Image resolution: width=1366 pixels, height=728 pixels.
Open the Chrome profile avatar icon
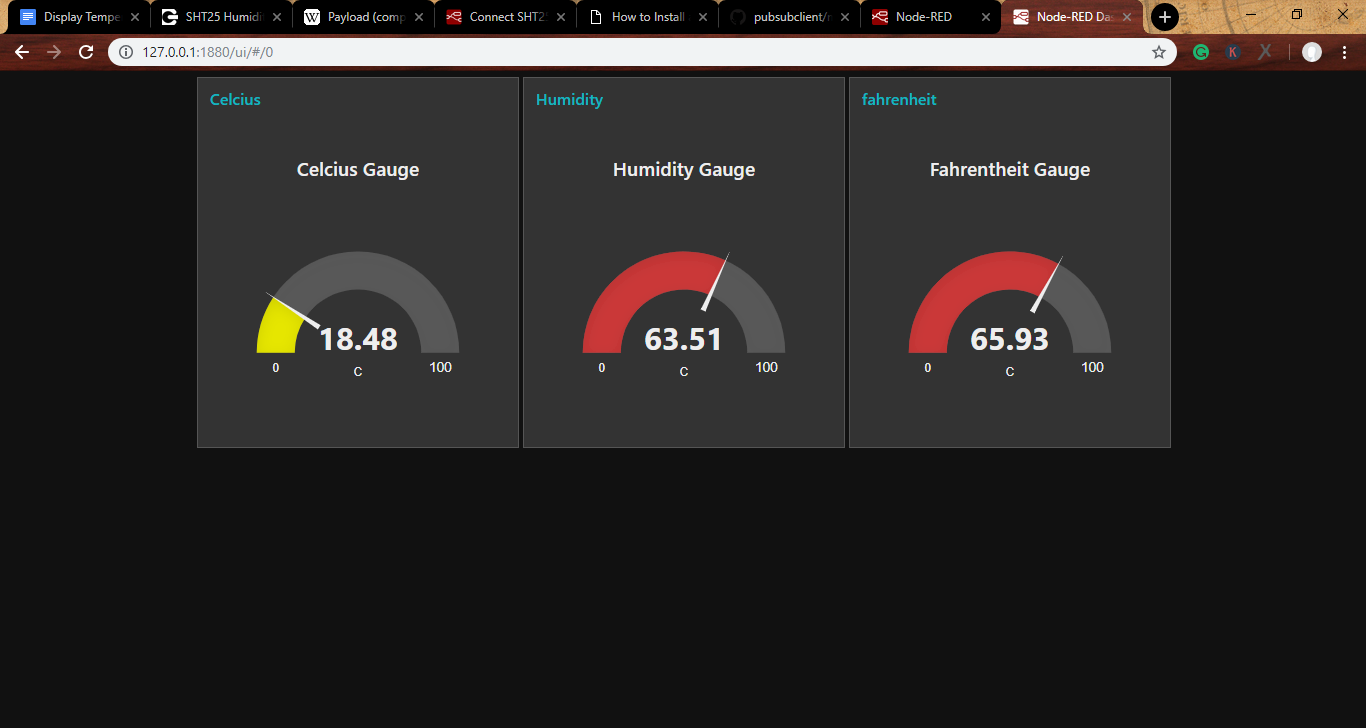click(1311, 51)
